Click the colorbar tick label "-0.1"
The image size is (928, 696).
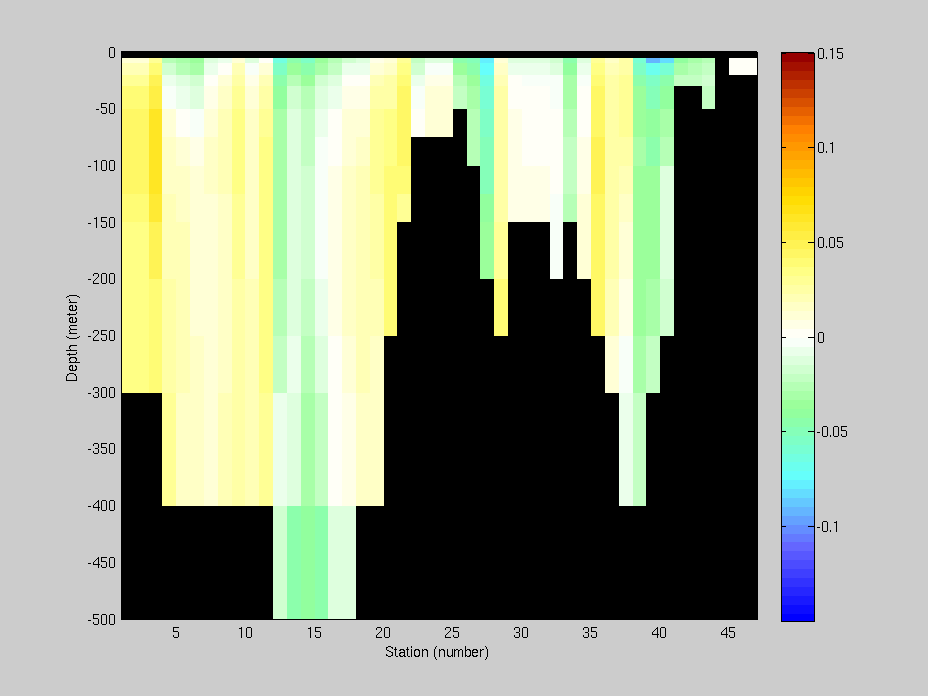828,527
